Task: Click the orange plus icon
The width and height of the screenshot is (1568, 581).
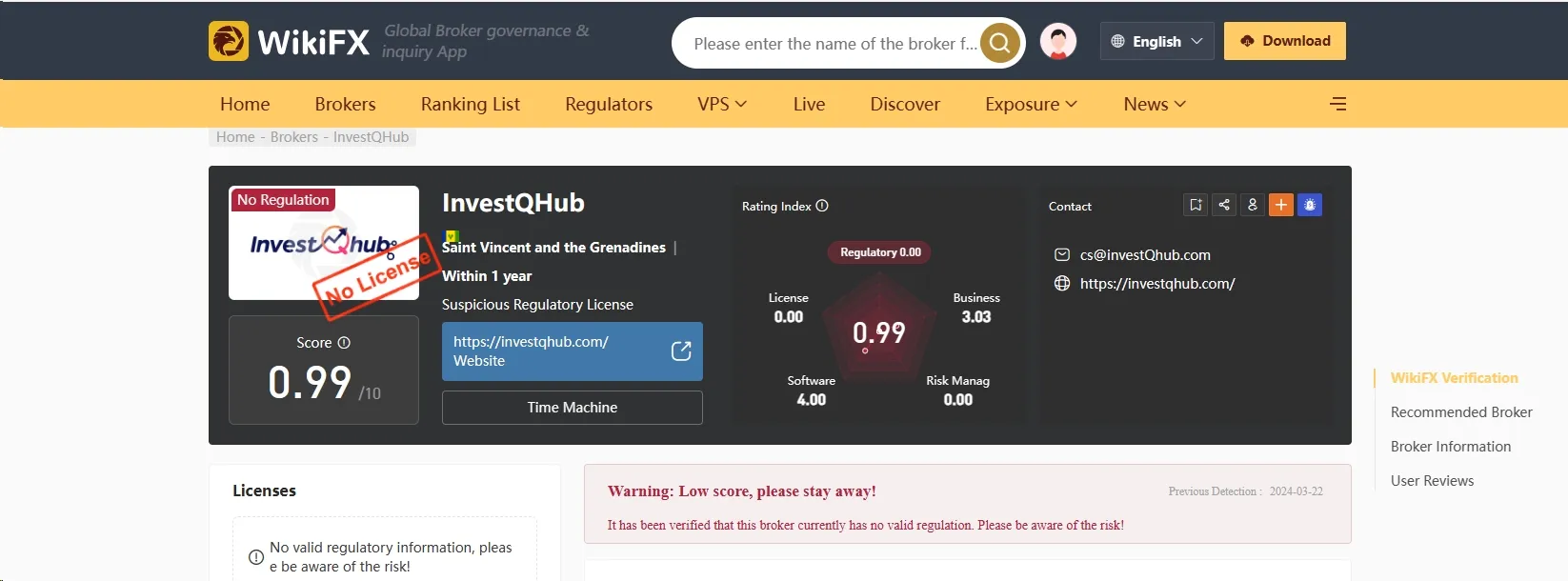Action: tap(1281, 205)
